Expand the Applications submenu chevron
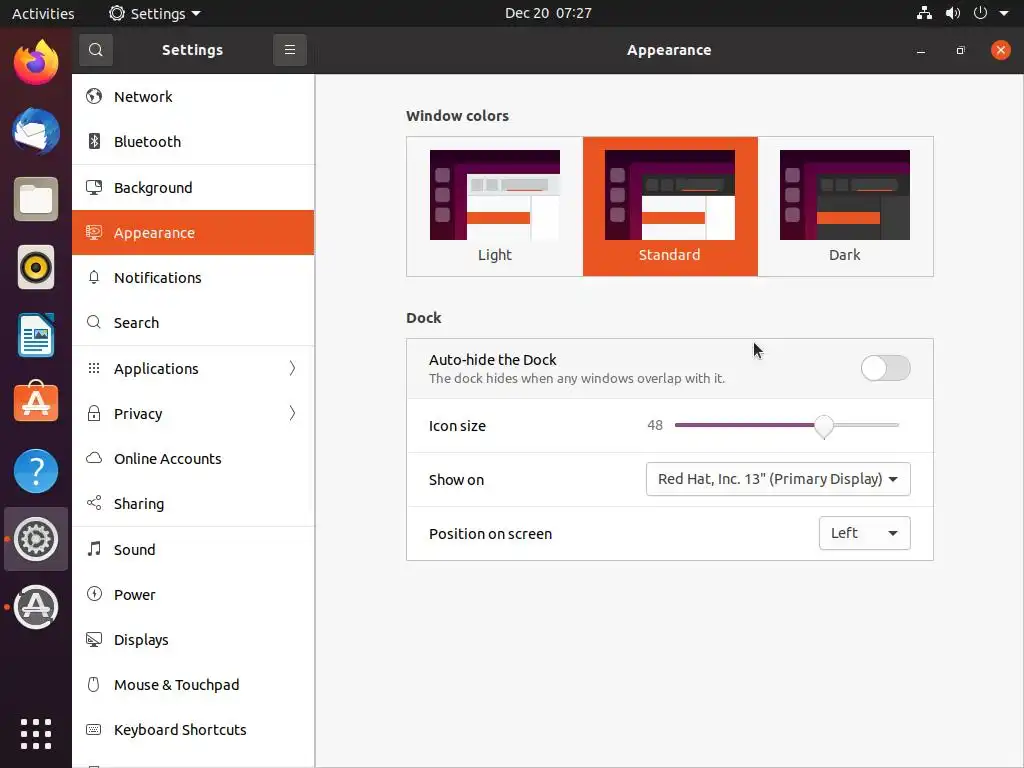The width and height of the screenshot is (1024, 768). (292, 368)
